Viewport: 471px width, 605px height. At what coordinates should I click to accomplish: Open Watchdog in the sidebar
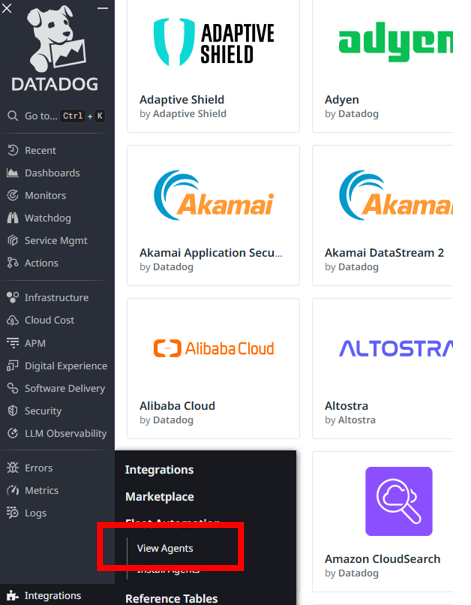point(48,218)
